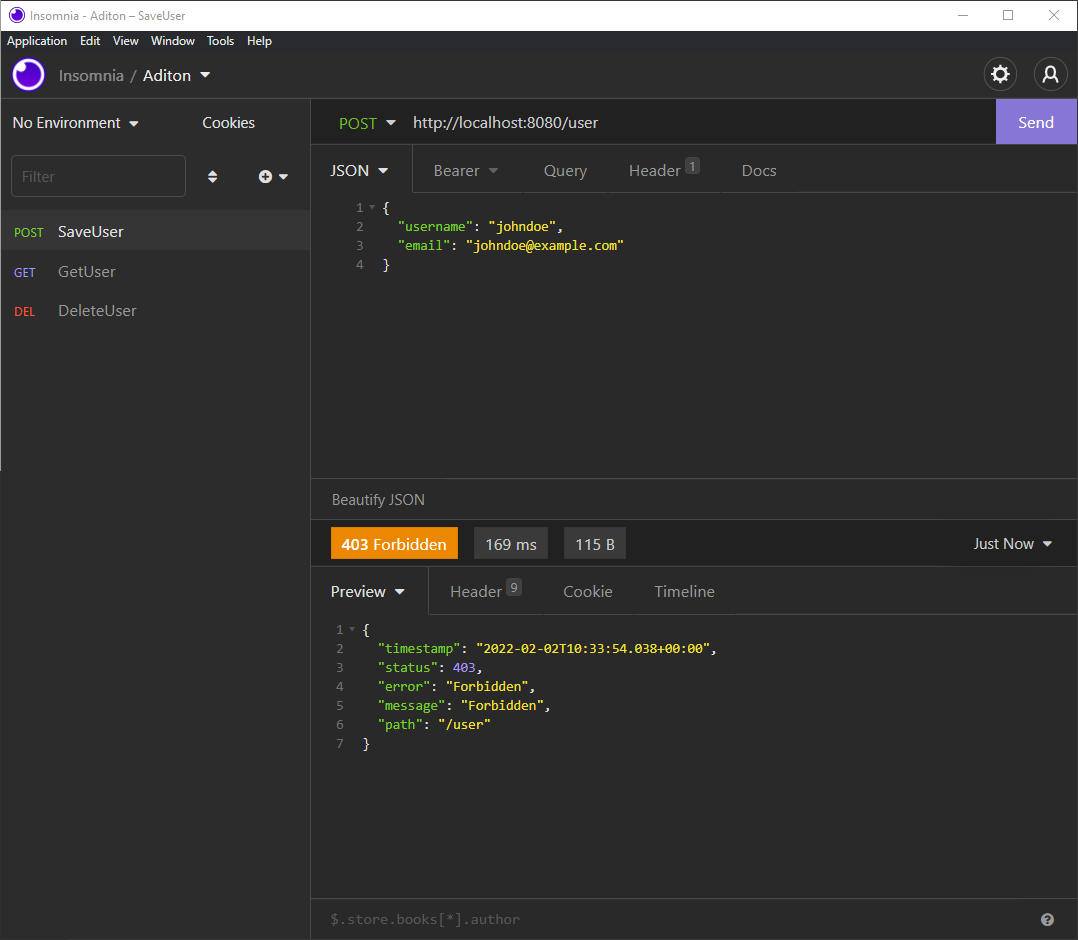Open the Window menu
This screenshot has height=940, width=1078.
[x=173, y=41]
